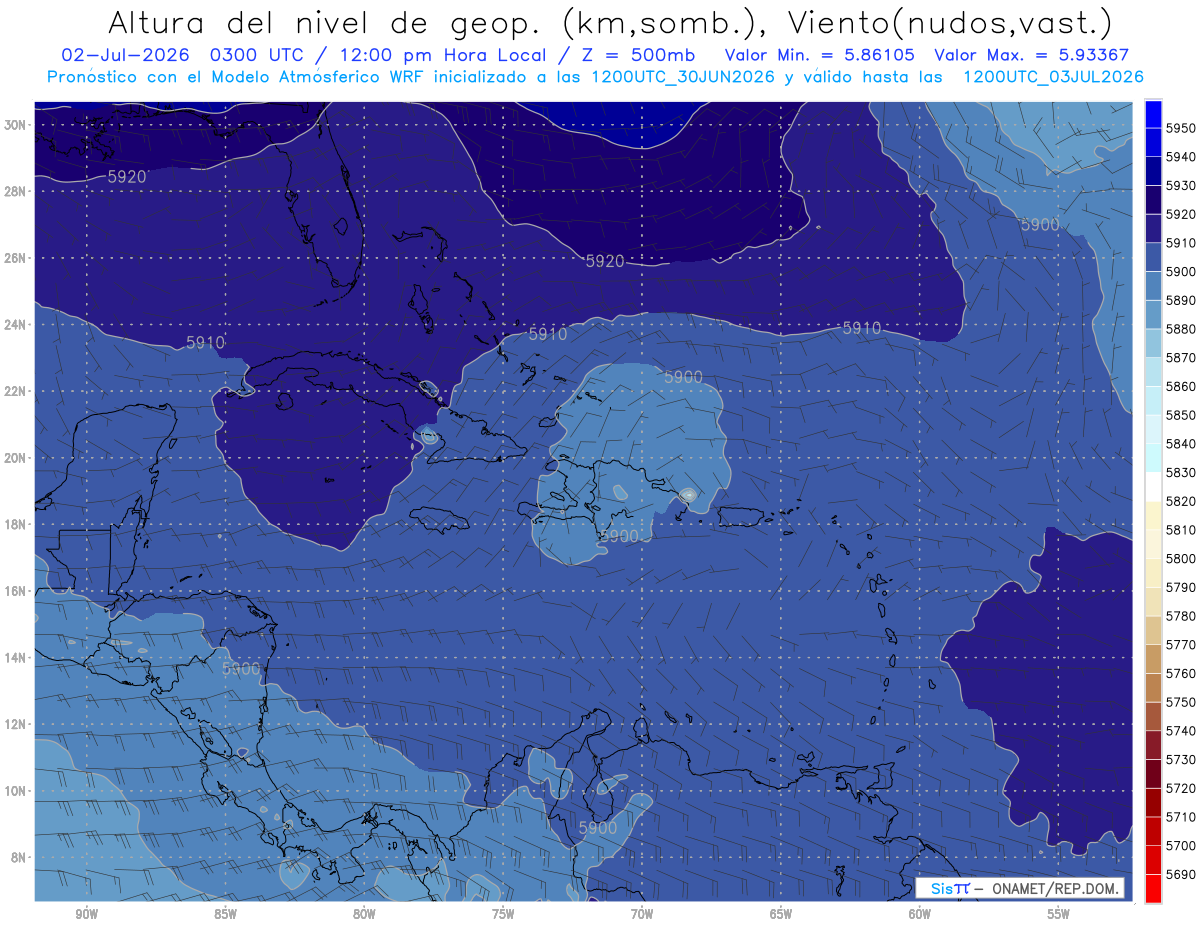Click the legend label 5930
The height and width of the screenshot is (927, 1200).
[1180, 185]
